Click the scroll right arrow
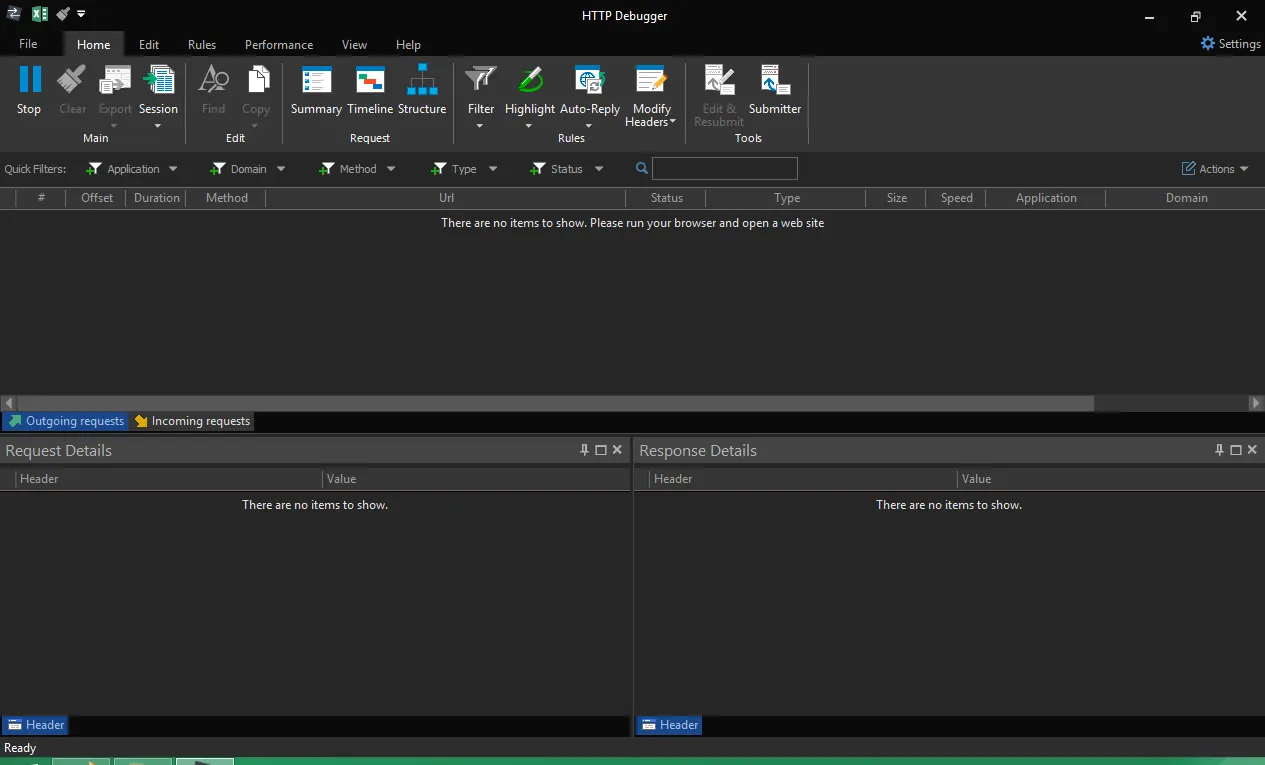 1257,403
